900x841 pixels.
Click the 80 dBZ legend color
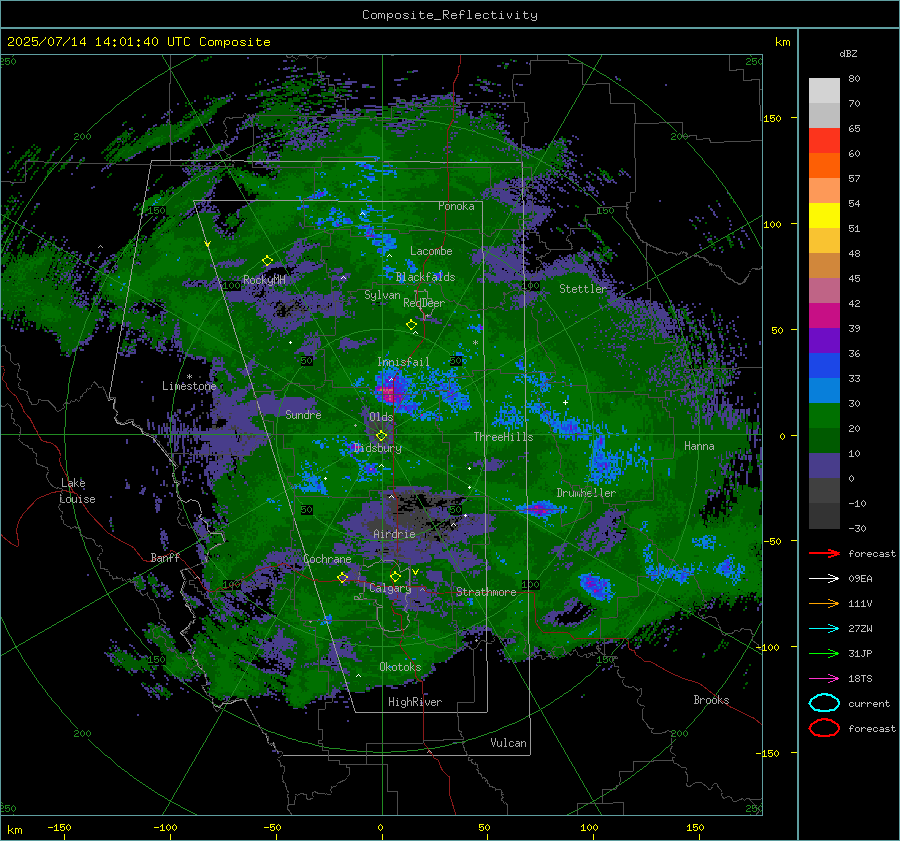coord(824,90)
